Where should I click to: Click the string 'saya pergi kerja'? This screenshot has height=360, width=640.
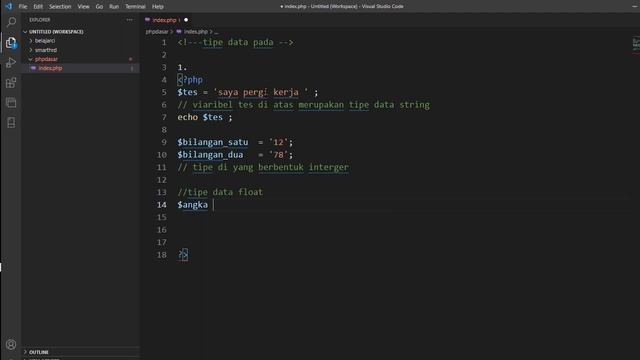click(261, 92)
